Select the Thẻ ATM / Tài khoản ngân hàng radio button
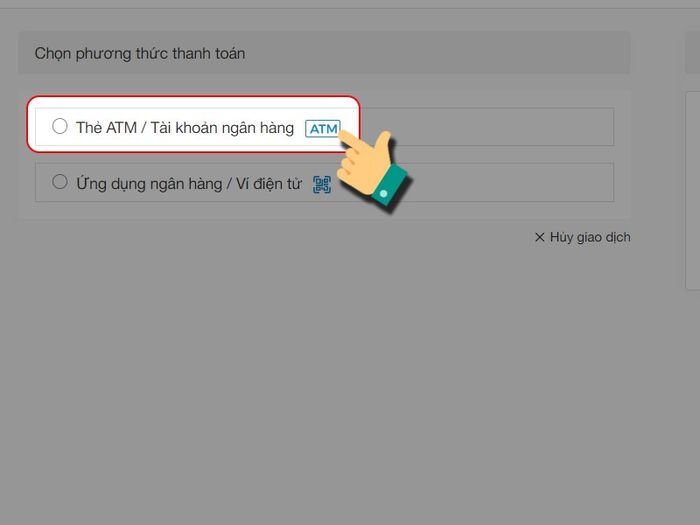The width and height of the screenshot is (700, 525). coord(60,126)
